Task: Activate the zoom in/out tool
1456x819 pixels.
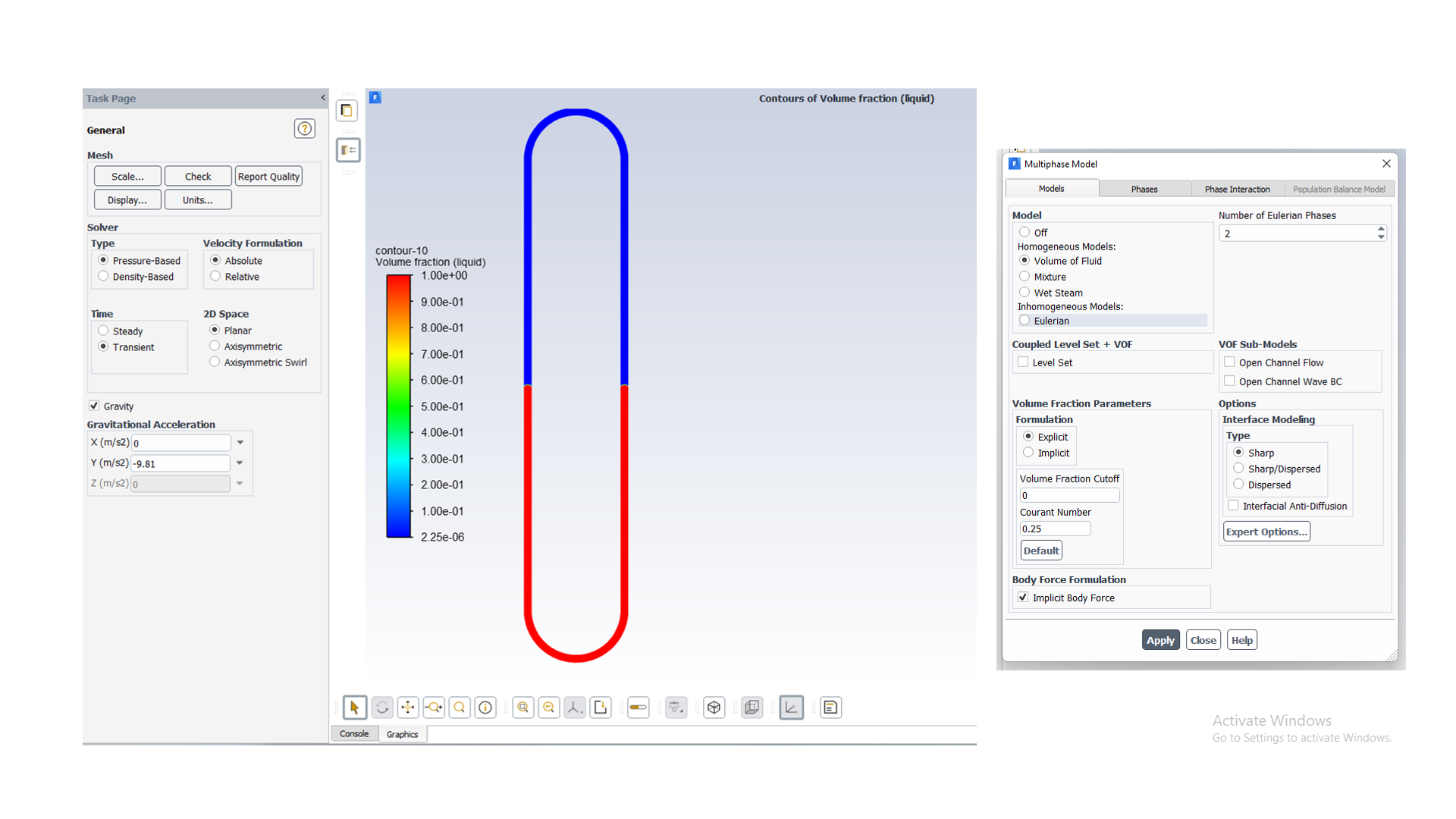Action: tap(434, 708)
